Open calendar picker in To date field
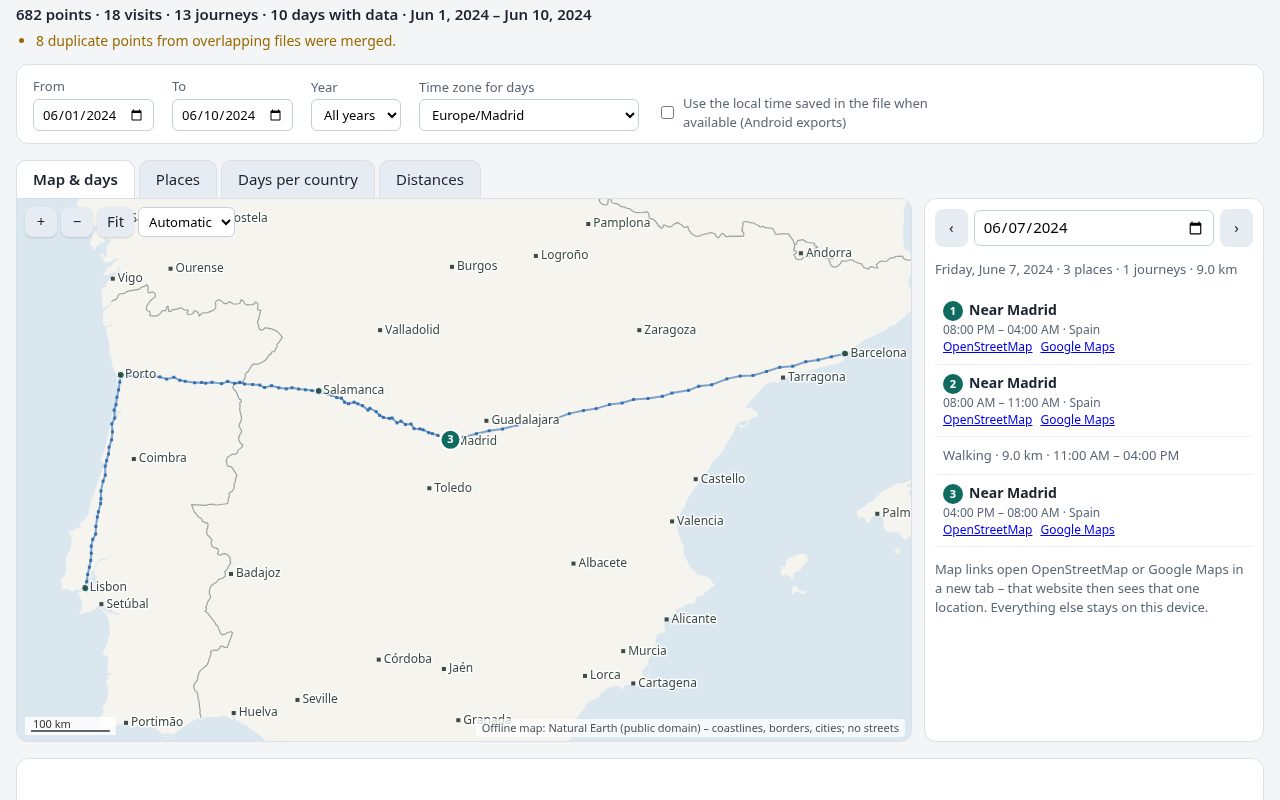Screen dimensions: 1280x800 pos(275,115)
